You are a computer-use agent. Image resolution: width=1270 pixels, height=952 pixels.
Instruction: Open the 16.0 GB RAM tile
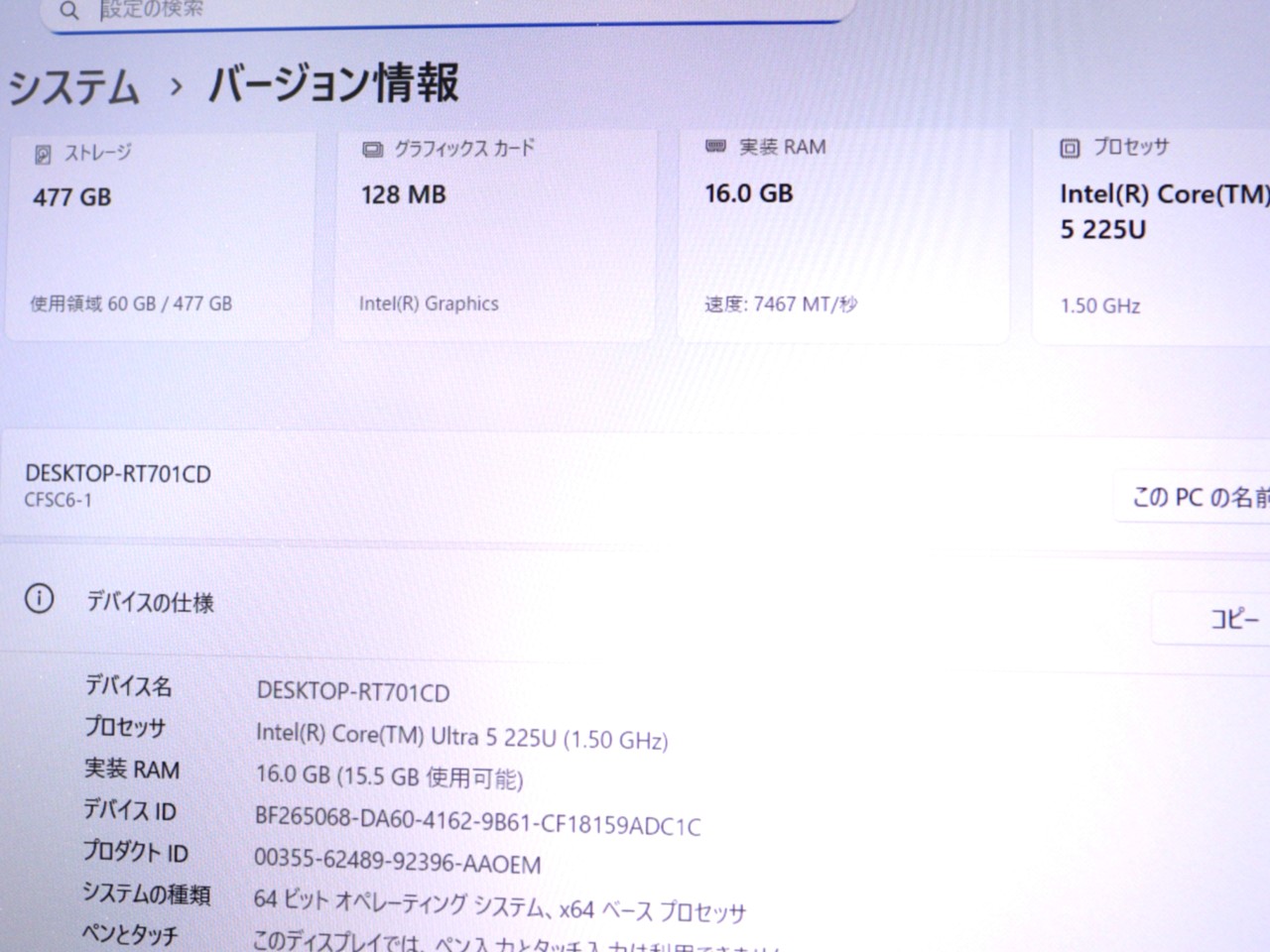841,238
